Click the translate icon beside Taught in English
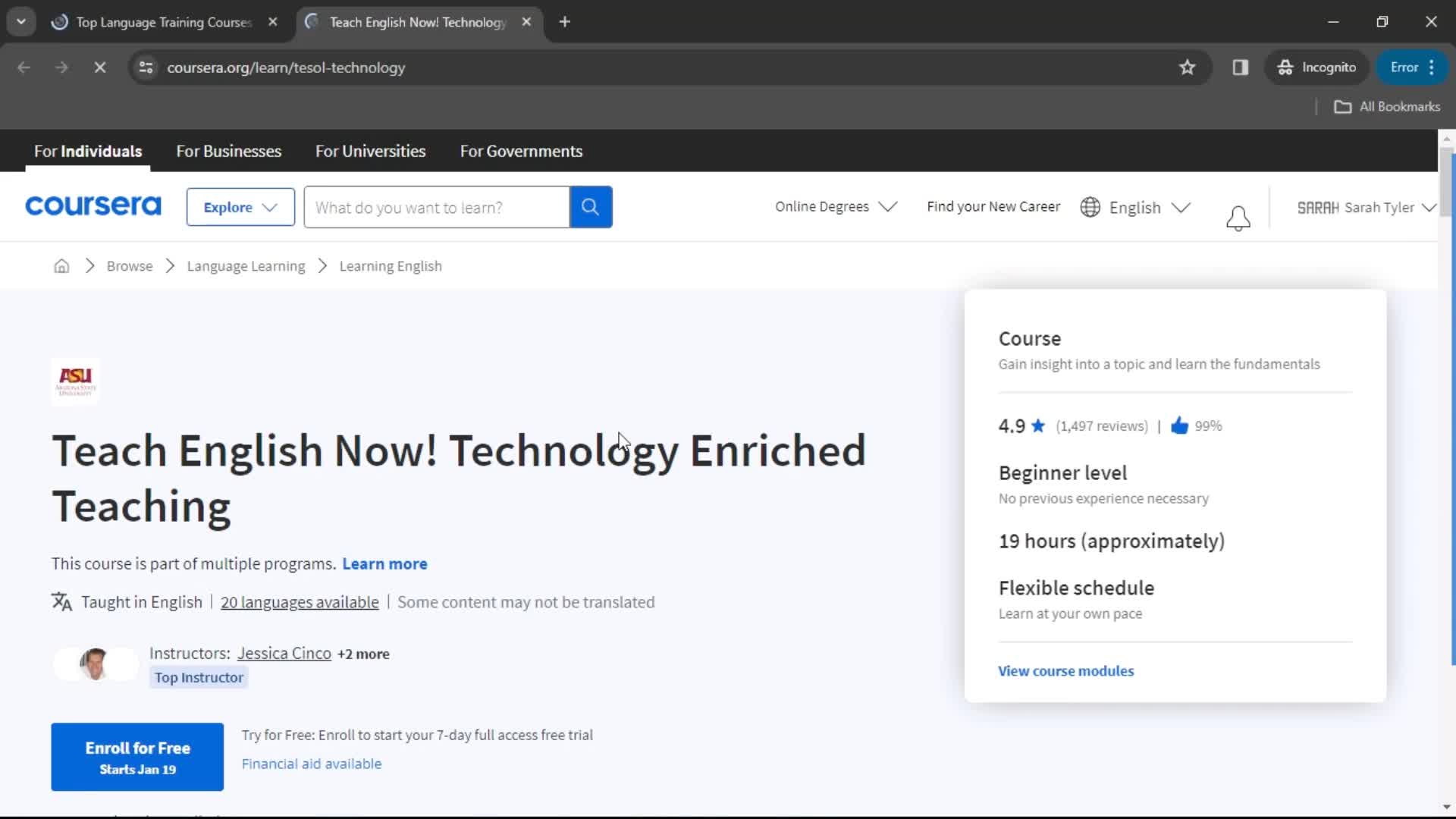Image resolution: width=1456 pixels, height=819 pixels. 61,602
